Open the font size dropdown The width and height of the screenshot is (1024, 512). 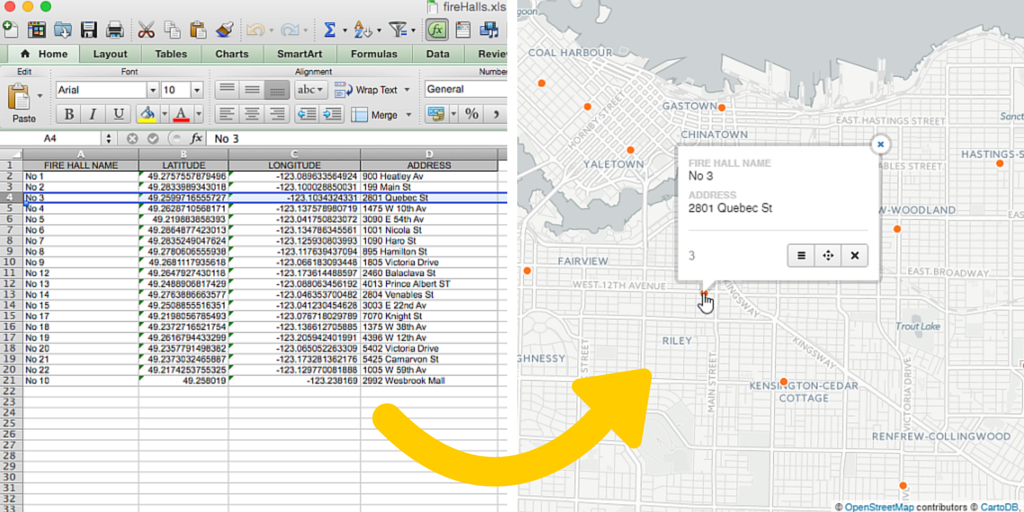197,90
